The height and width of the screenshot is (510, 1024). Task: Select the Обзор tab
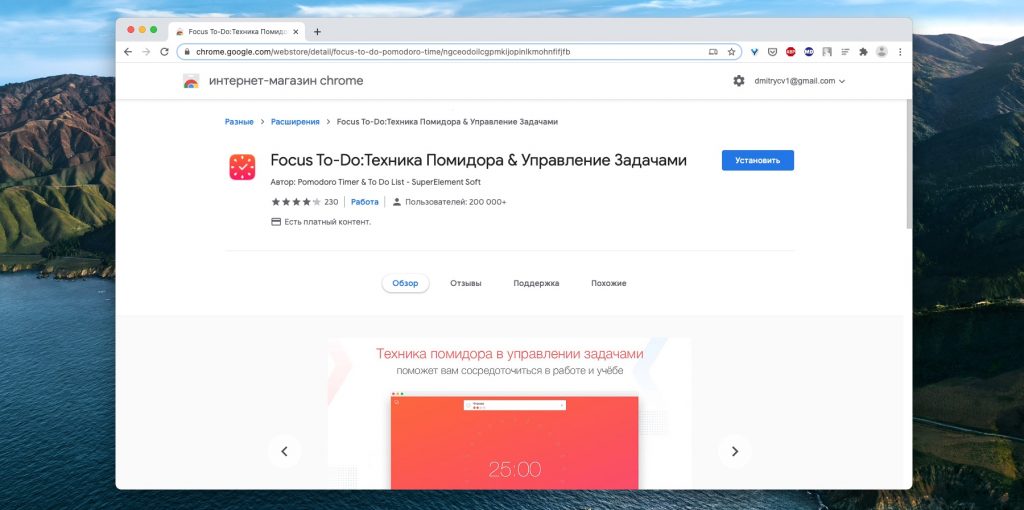pos(405,283)
